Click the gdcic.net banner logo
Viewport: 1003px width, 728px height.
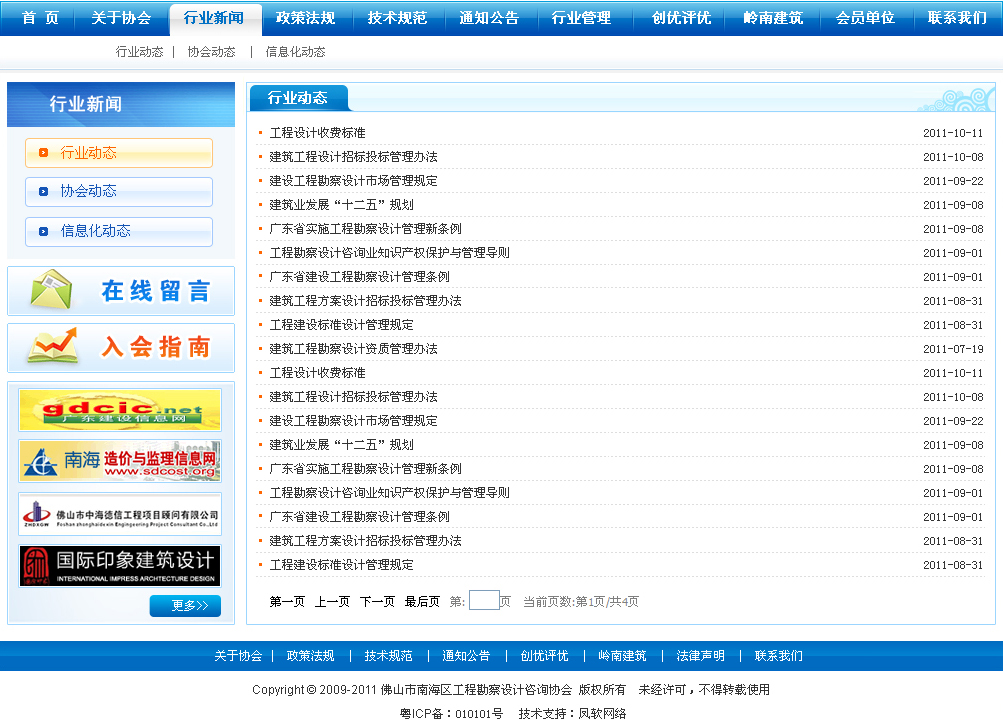coord(120,410)
